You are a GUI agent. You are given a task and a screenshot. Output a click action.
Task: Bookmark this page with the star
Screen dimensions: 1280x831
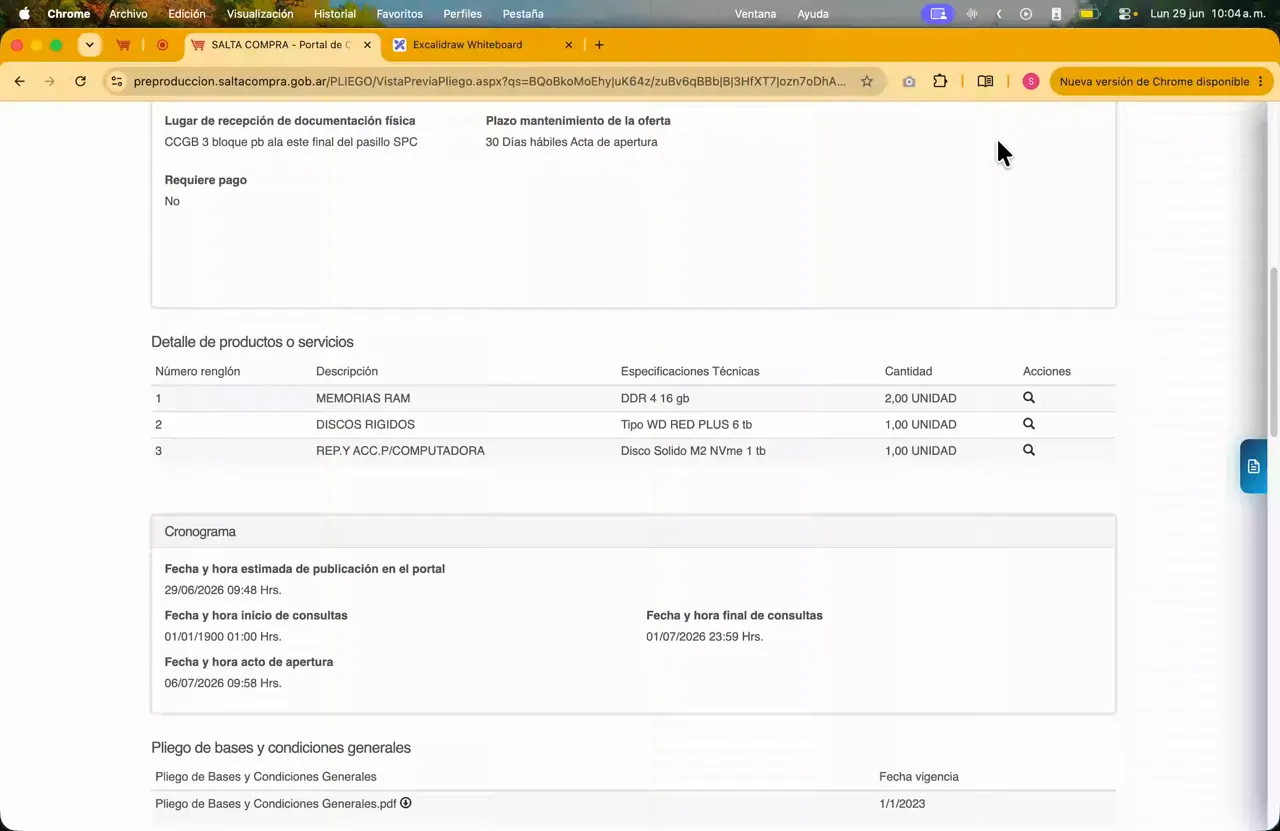(x=867, y=81)
